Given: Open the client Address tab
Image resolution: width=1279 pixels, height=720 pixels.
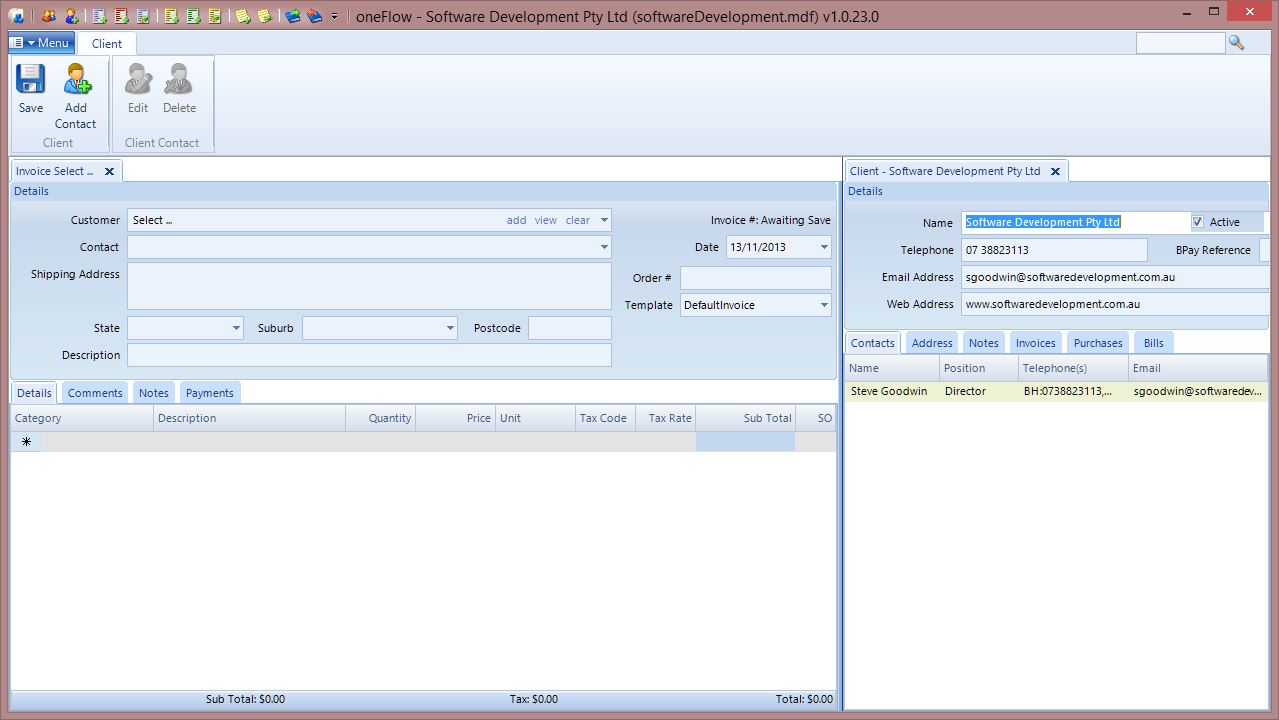Looking at the screenshot, I should tap(932, 343).
